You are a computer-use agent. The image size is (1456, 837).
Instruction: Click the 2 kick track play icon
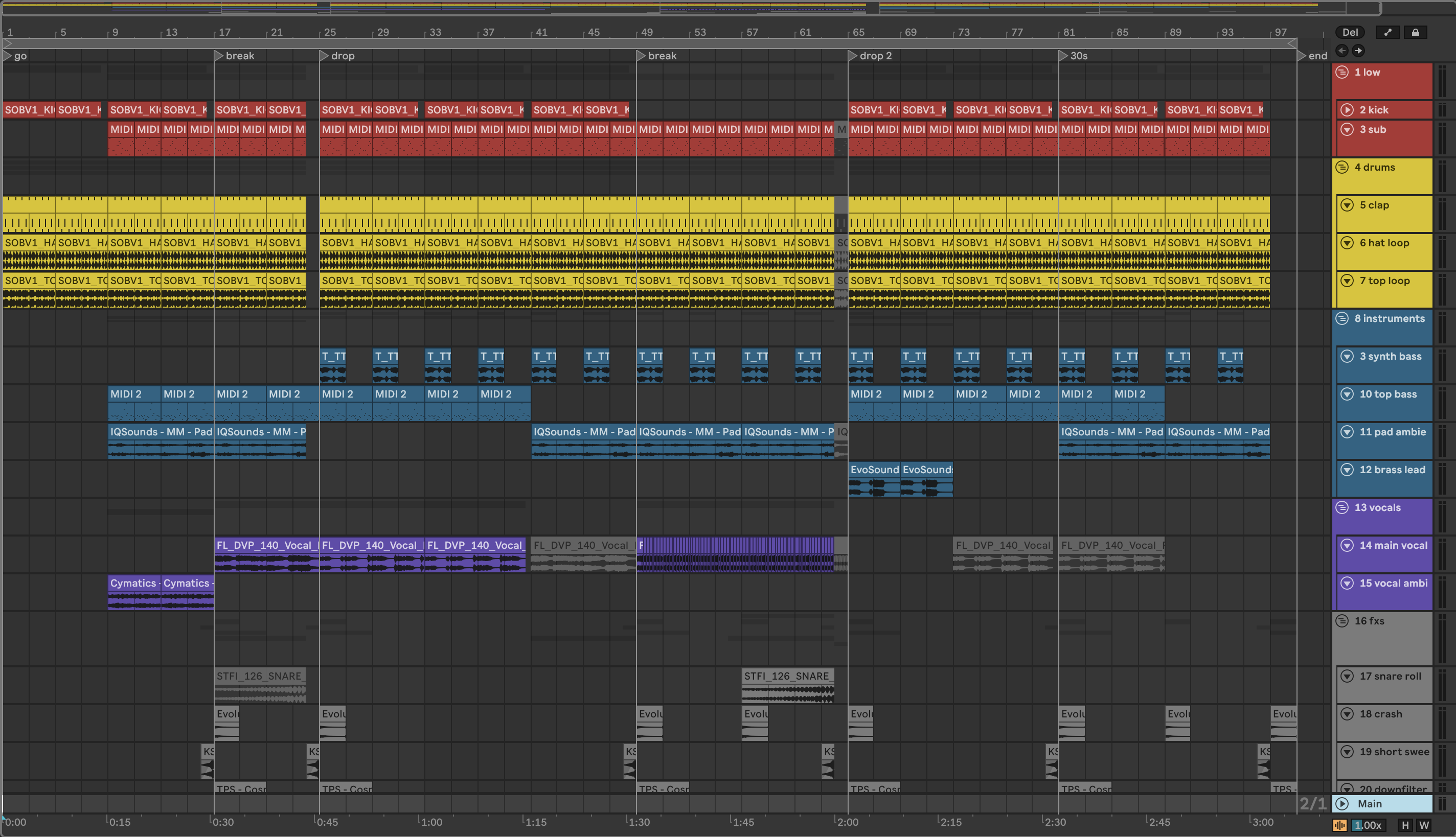(x=1347, y=110)
